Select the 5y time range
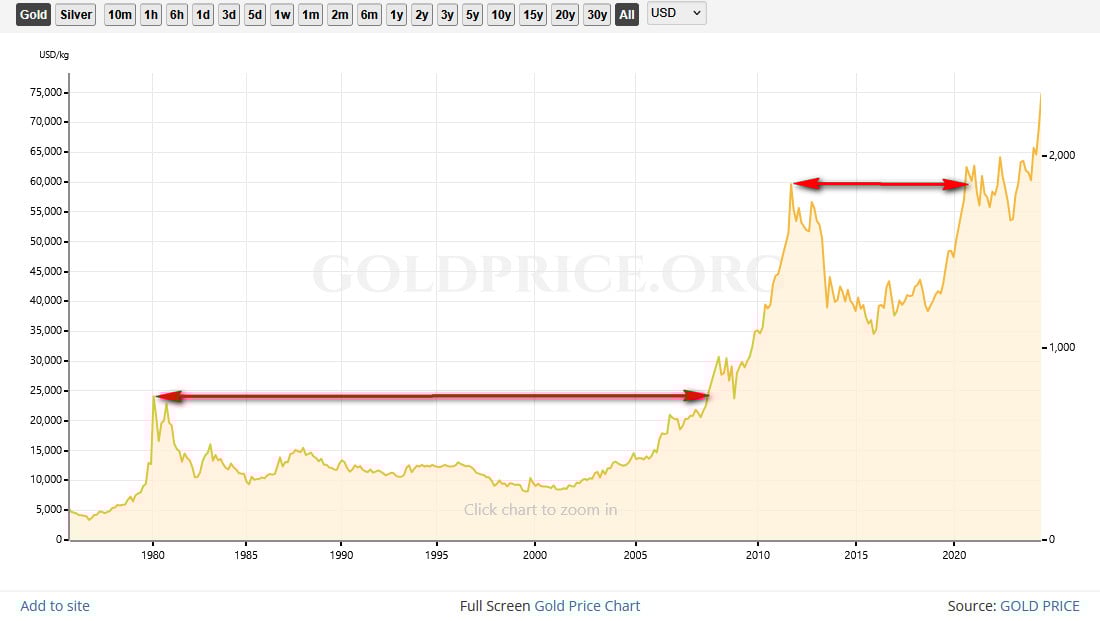This screenshot has width=1100, height=621. pos(472,15)
